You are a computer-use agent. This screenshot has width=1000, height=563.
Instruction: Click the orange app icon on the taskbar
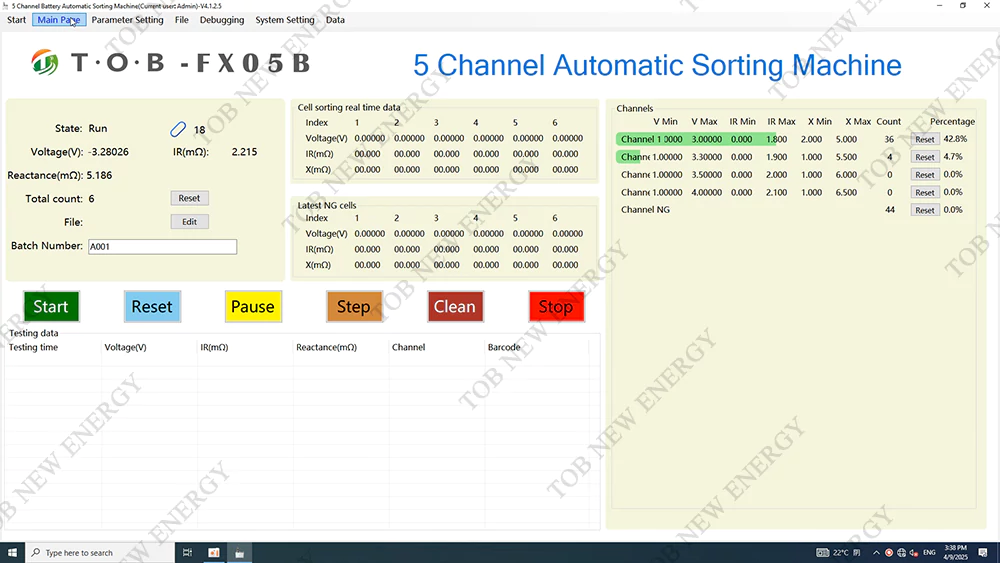point(214,552)
